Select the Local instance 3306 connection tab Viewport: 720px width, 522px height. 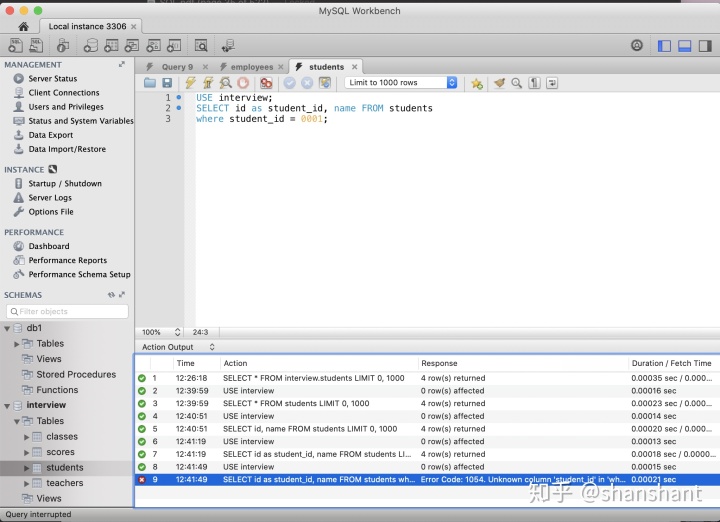point(87,27)
